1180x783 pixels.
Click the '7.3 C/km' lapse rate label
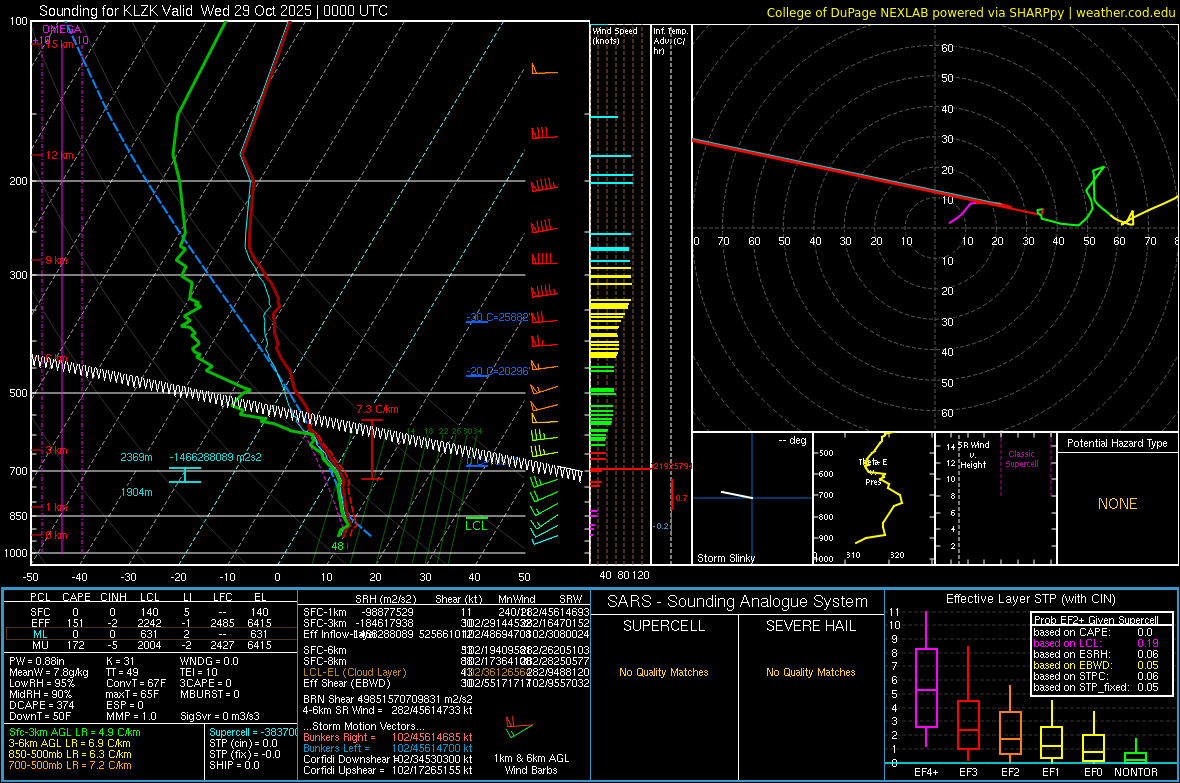(378, 410)
